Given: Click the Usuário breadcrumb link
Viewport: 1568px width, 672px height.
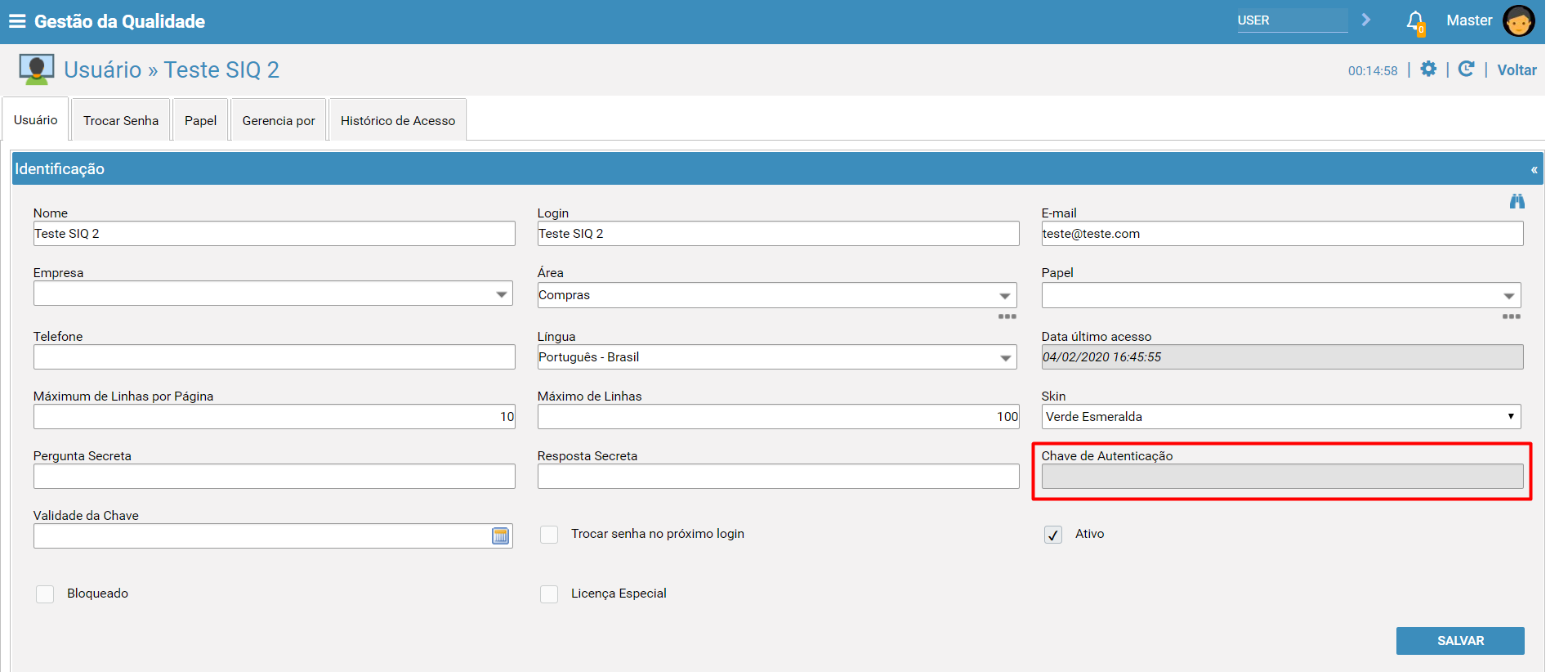Looking at the screenshot, I should tap(103, 69).
